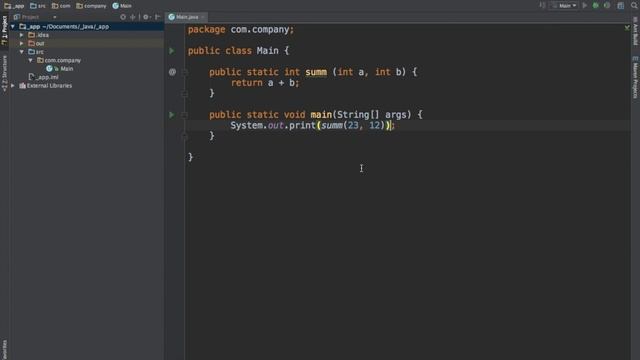Open the Ant Build tool window tab
This screenshot has height=360, width=640.
636,31
